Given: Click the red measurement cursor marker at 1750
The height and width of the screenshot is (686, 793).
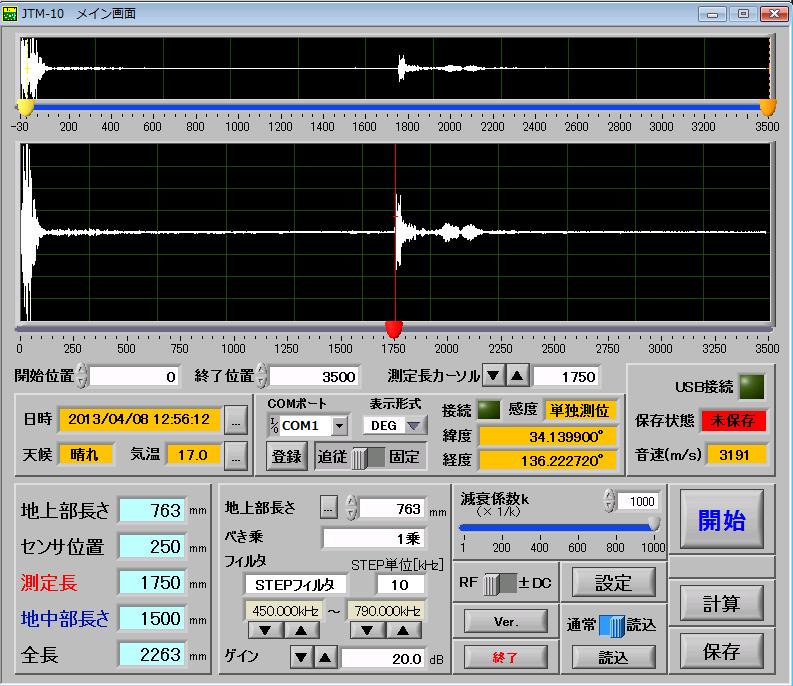Looking at the screenshot, I should 394,329.
